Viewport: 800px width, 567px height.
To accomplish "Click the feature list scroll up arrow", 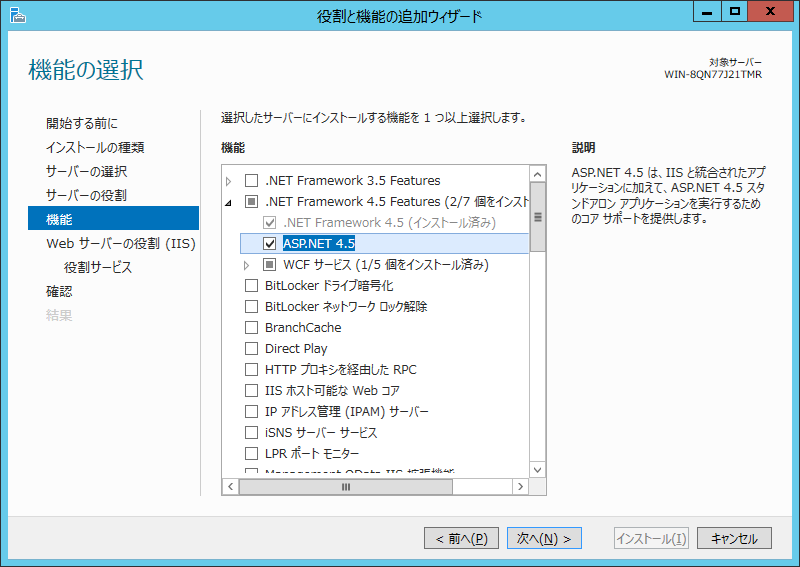I will [x=537, y=174].
